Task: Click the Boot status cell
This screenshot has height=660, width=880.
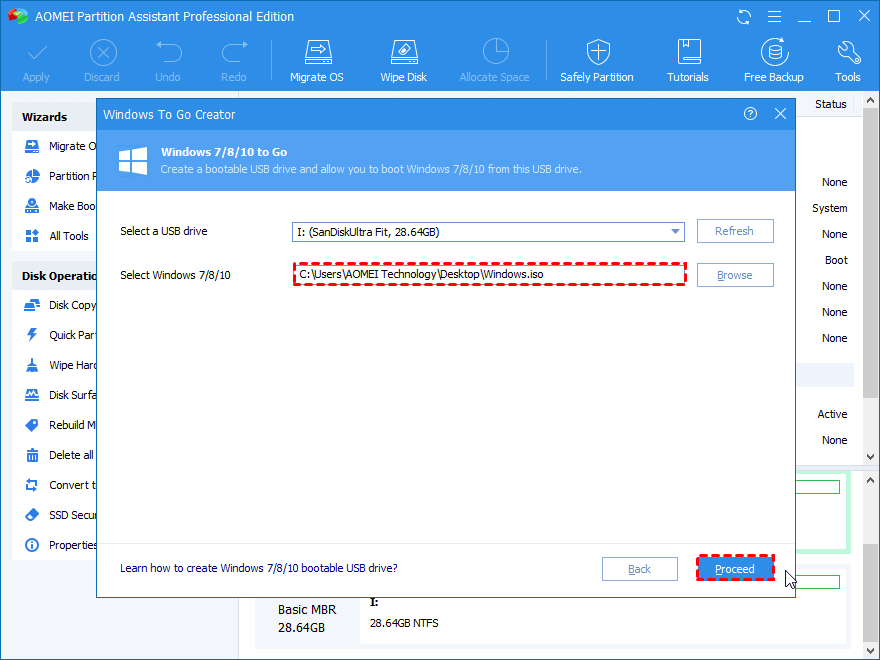Action: (x=836, y=260)
